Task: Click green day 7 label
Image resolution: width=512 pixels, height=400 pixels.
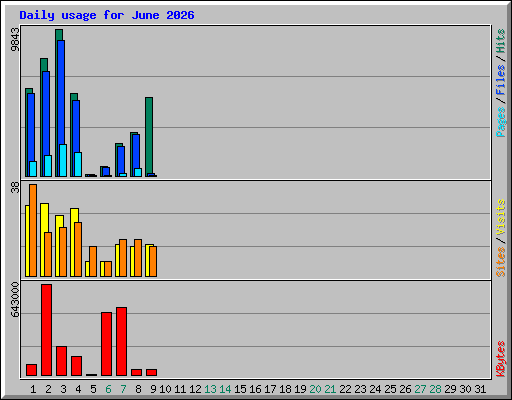Action: click(x=123, y=389)
